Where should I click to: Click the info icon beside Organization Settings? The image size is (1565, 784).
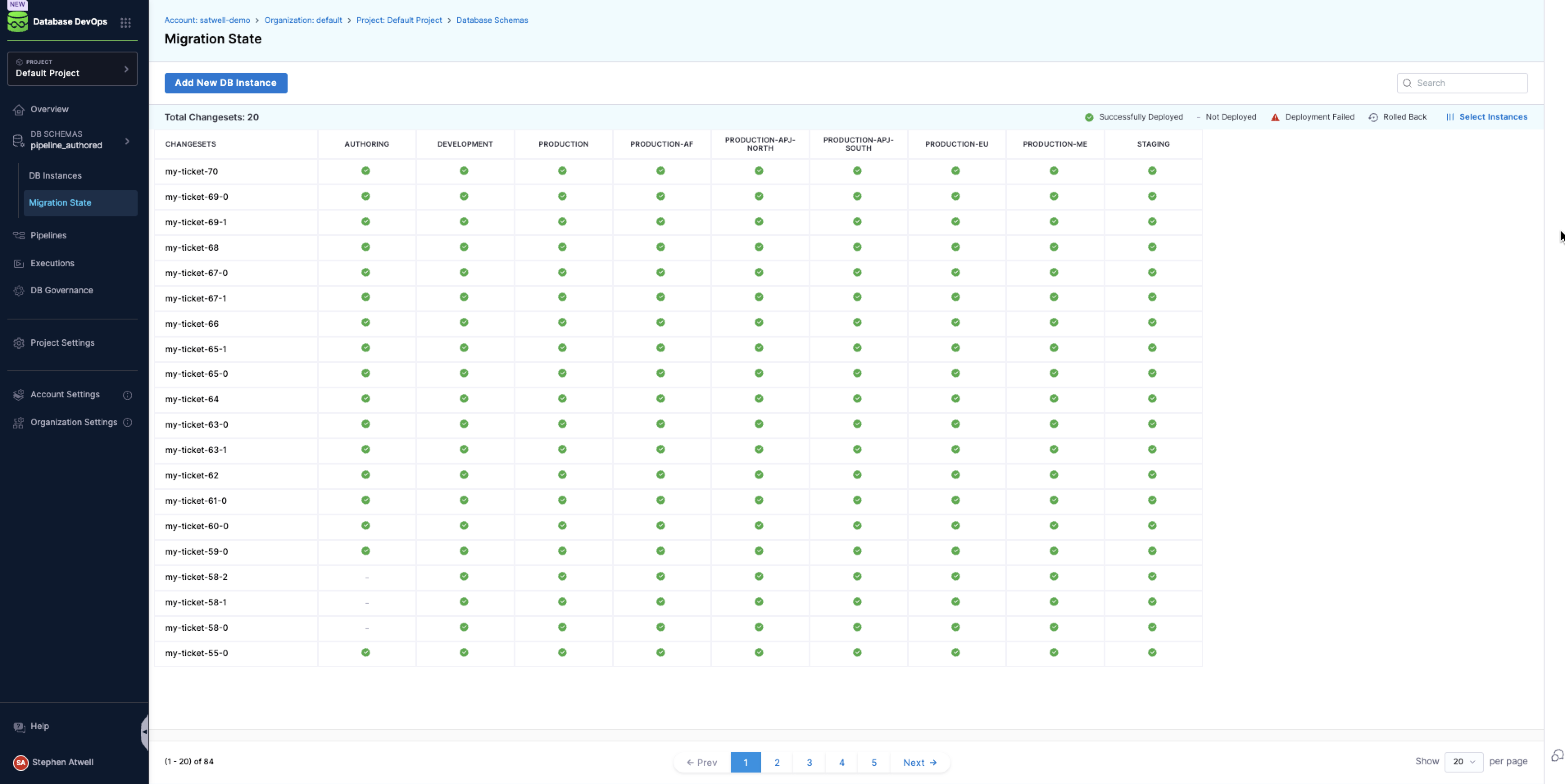[x=127, y=422]
